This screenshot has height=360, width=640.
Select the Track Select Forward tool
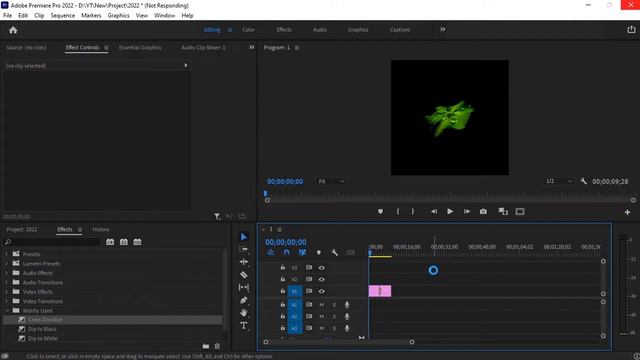coord(244,249)
